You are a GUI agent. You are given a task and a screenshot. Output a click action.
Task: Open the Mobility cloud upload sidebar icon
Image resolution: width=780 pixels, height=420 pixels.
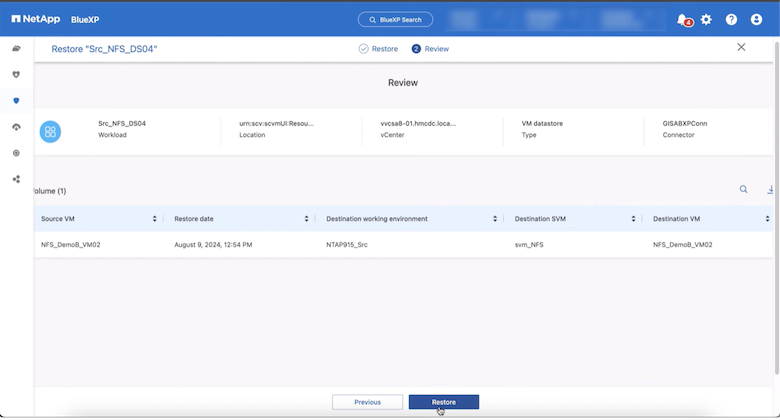[16, 127]
